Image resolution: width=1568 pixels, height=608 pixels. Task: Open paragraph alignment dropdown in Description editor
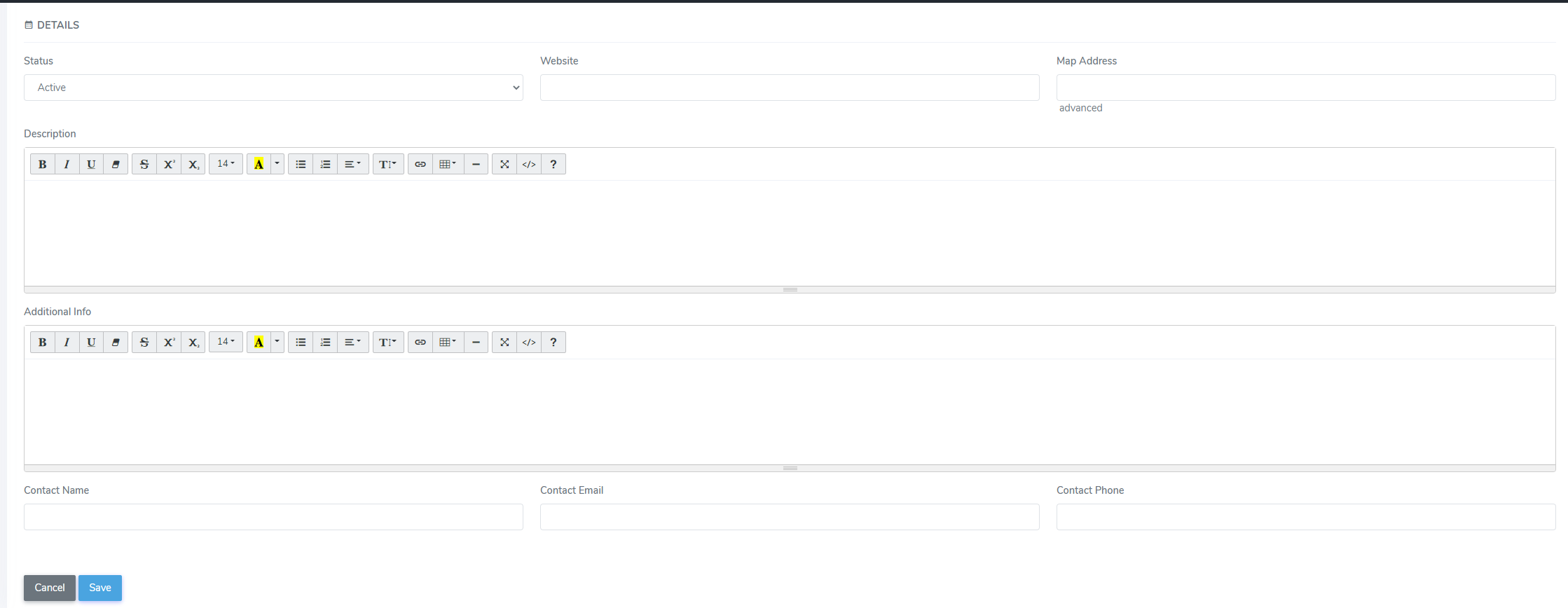pyautogui.click(x=353, y=164)
